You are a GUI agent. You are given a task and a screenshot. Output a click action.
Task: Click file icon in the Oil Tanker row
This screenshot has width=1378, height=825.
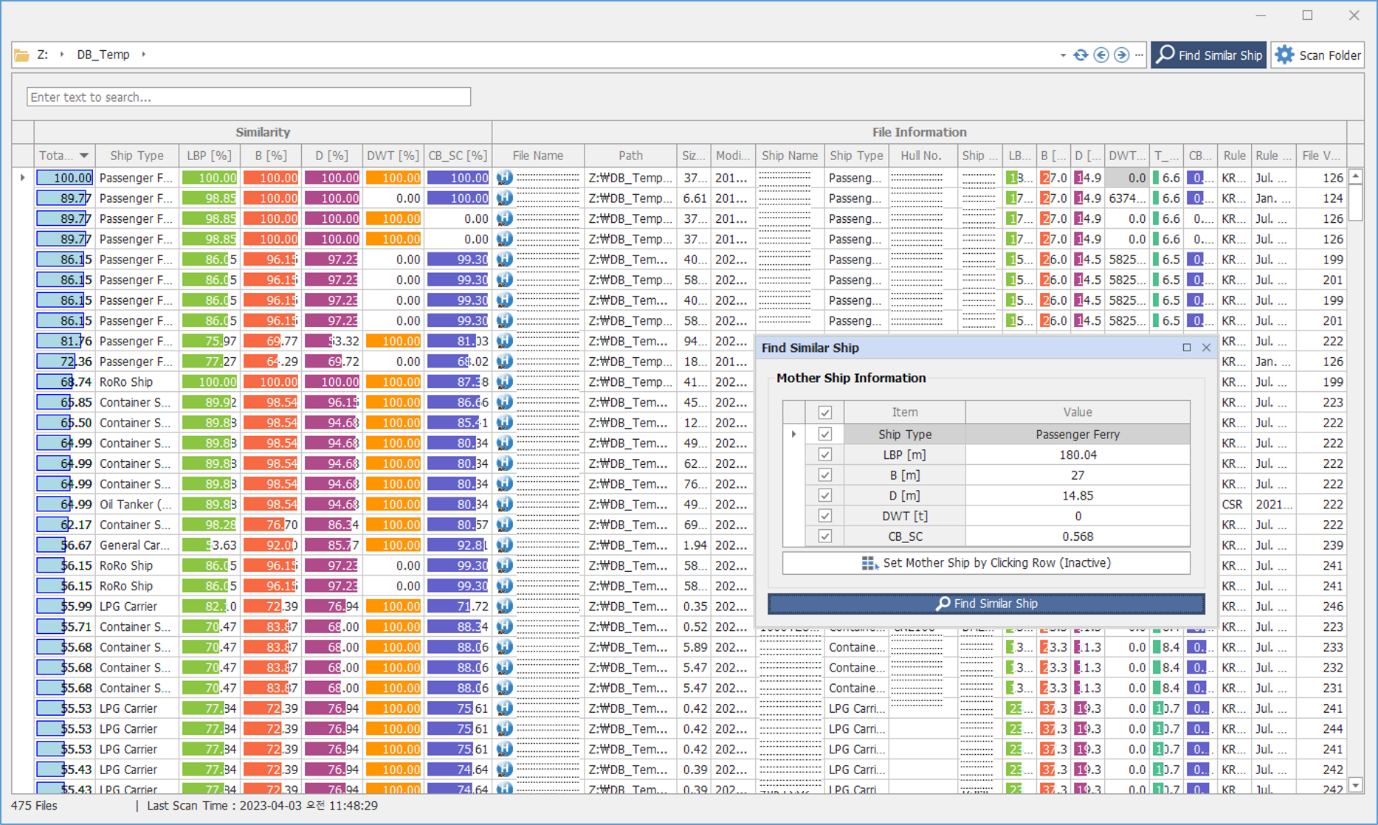click(x=505, y=504)
